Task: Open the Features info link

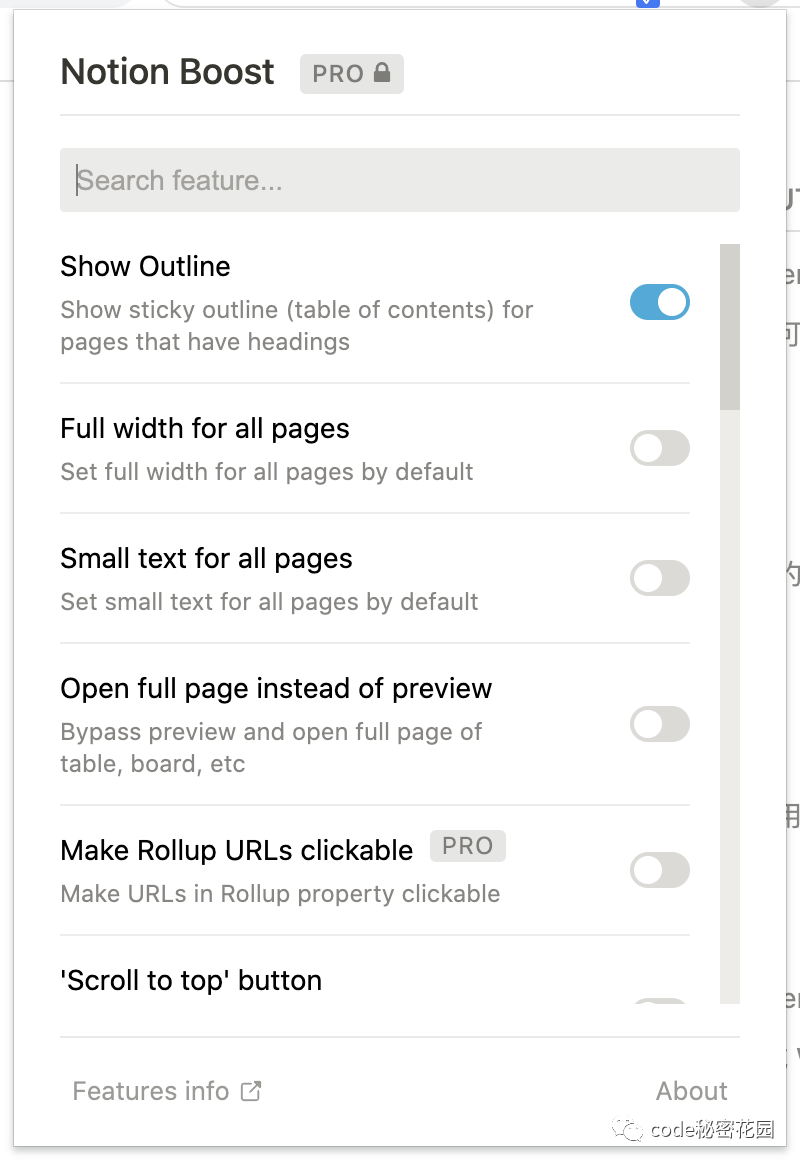Action: [x=151, y=1091]
